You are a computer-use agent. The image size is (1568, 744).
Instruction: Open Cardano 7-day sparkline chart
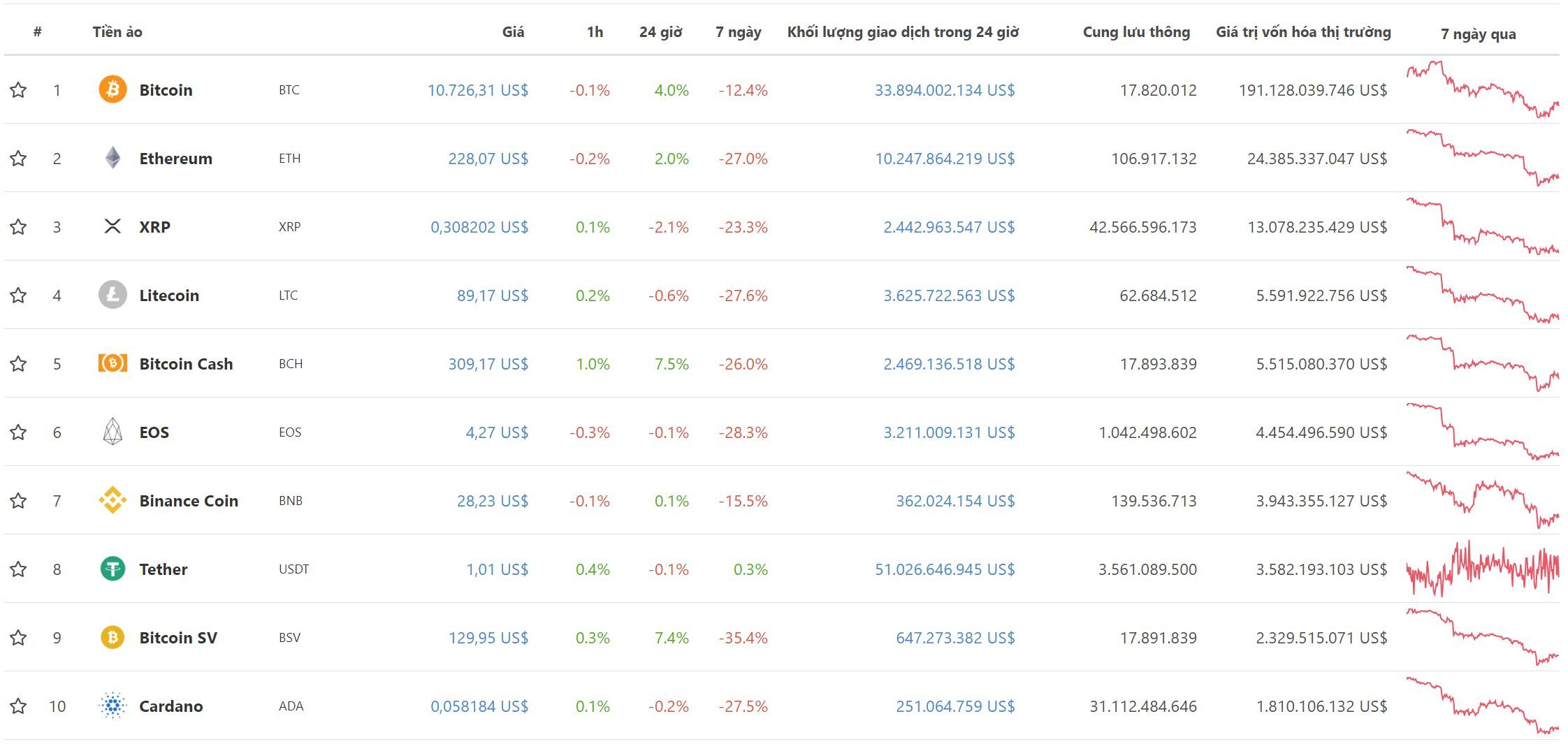1482,705
